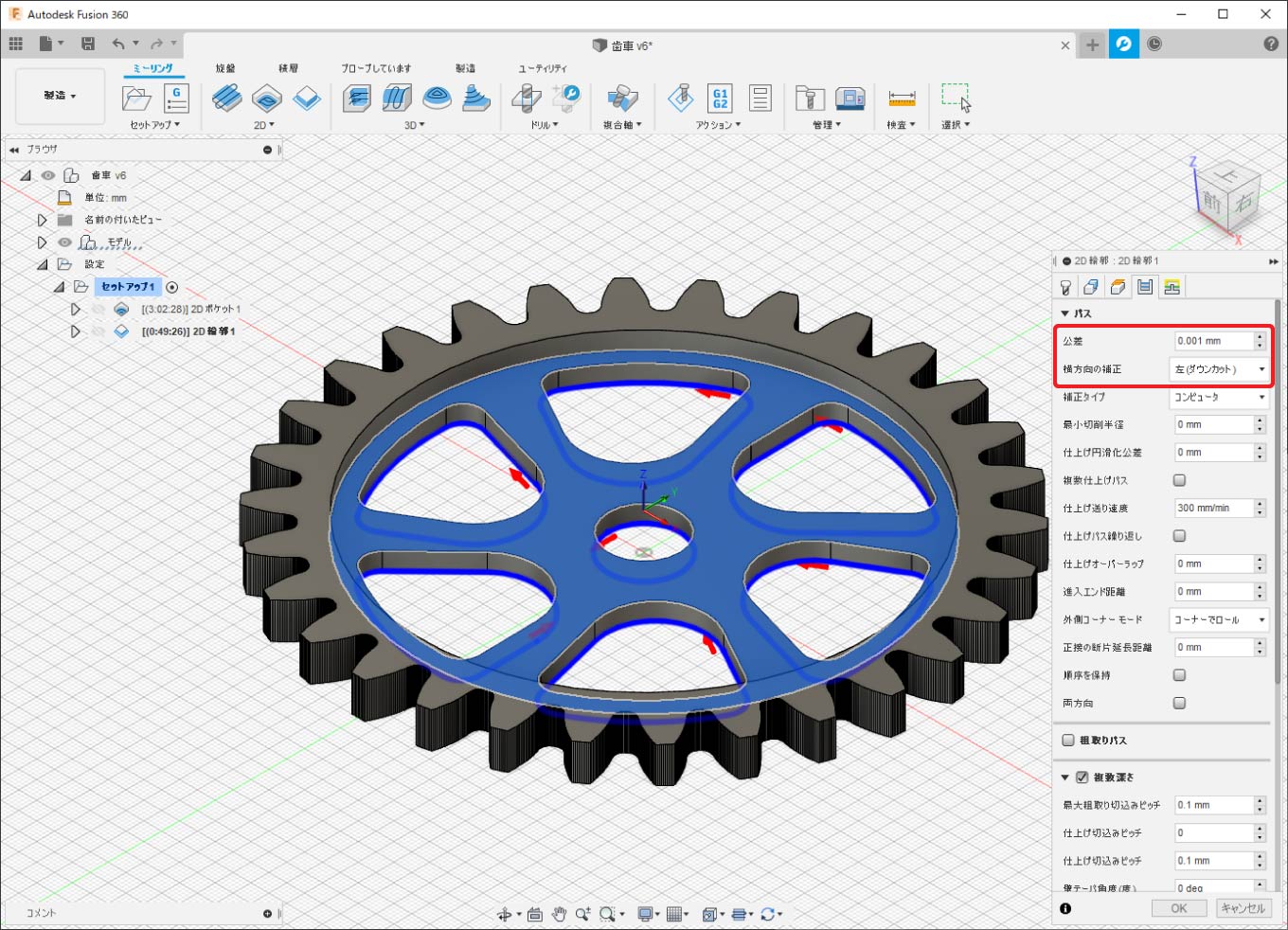The height and width of the screenshot is (930, 1288).
Task: Uncheck the 複数深さ checkbox
Action: [1082, 778]
